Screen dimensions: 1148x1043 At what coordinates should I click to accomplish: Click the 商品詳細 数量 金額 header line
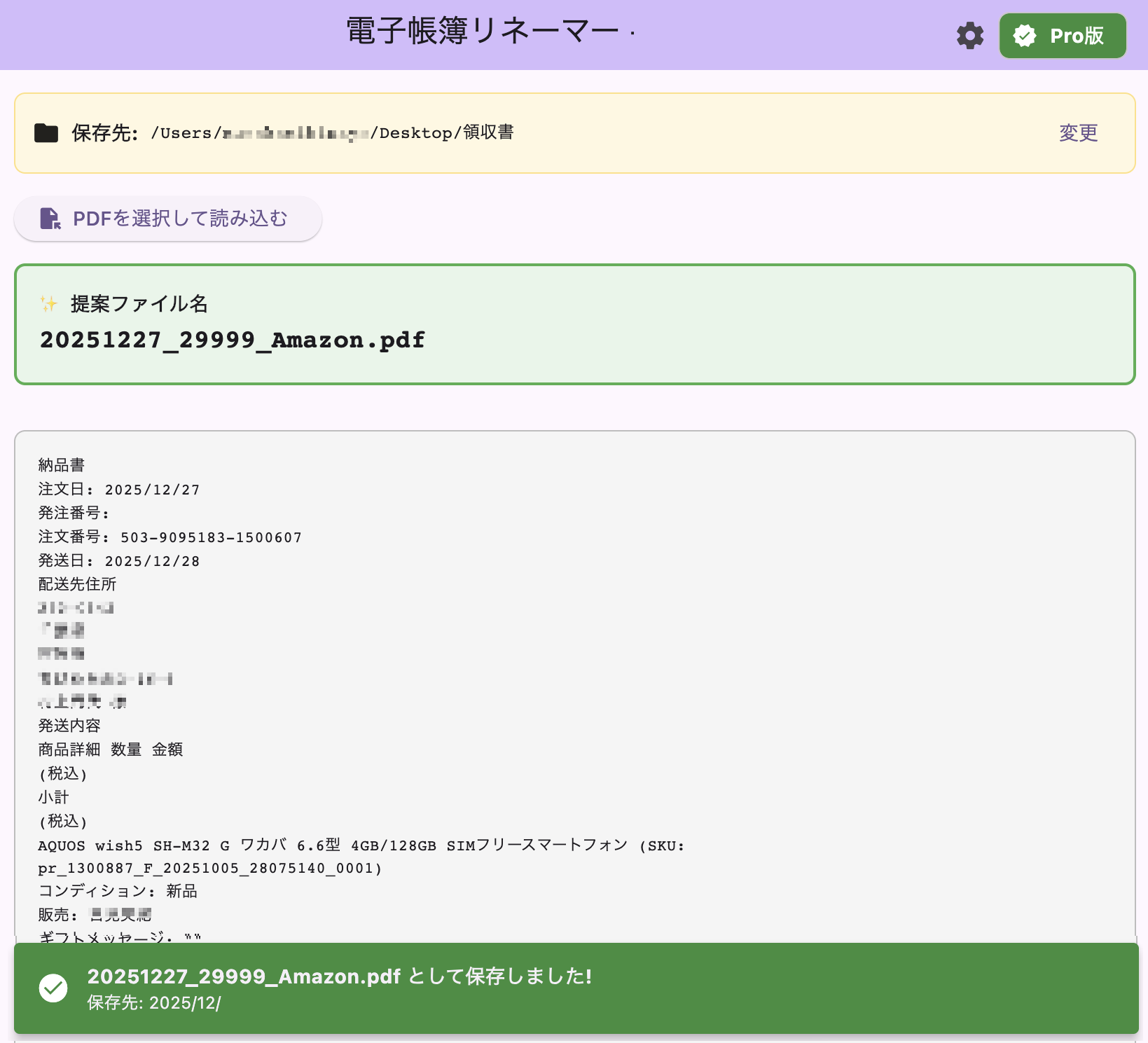(111, 750)
